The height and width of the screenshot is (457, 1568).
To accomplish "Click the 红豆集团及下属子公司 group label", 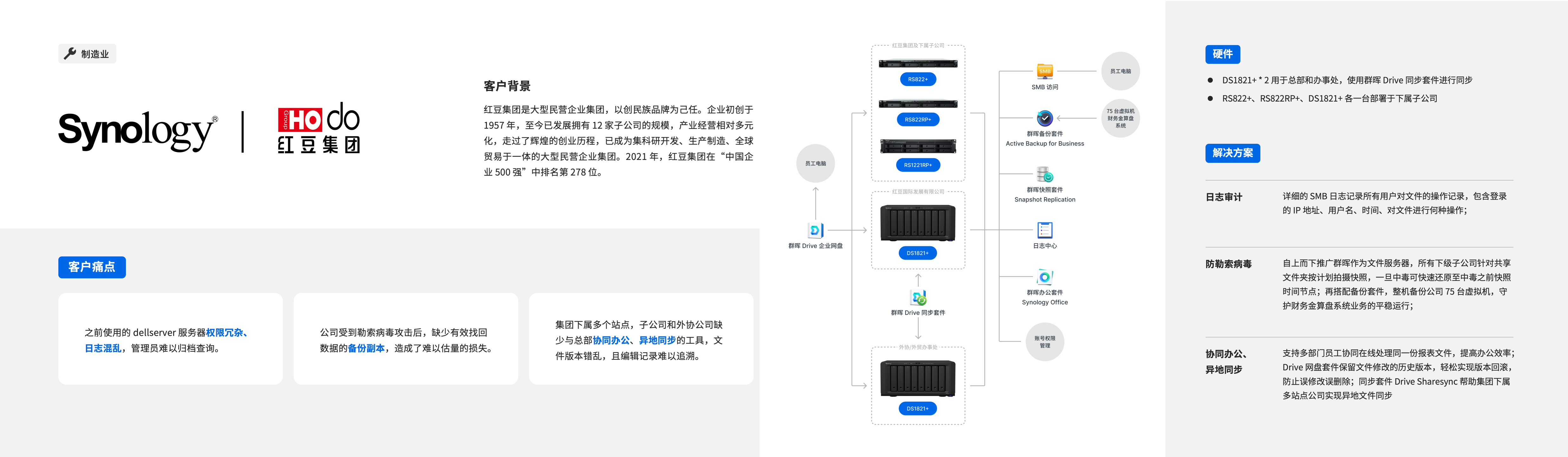I will pos(918,46).
